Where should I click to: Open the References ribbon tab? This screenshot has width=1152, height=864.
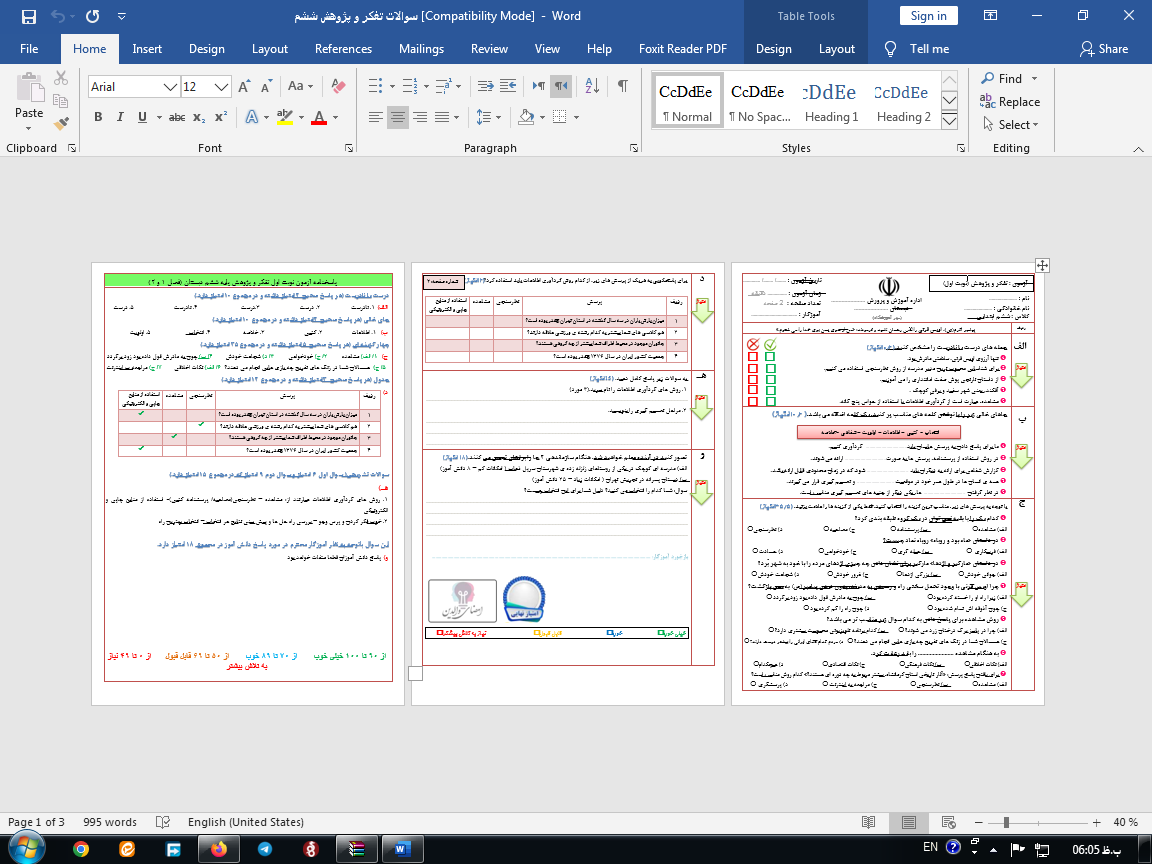coord(343,49)
